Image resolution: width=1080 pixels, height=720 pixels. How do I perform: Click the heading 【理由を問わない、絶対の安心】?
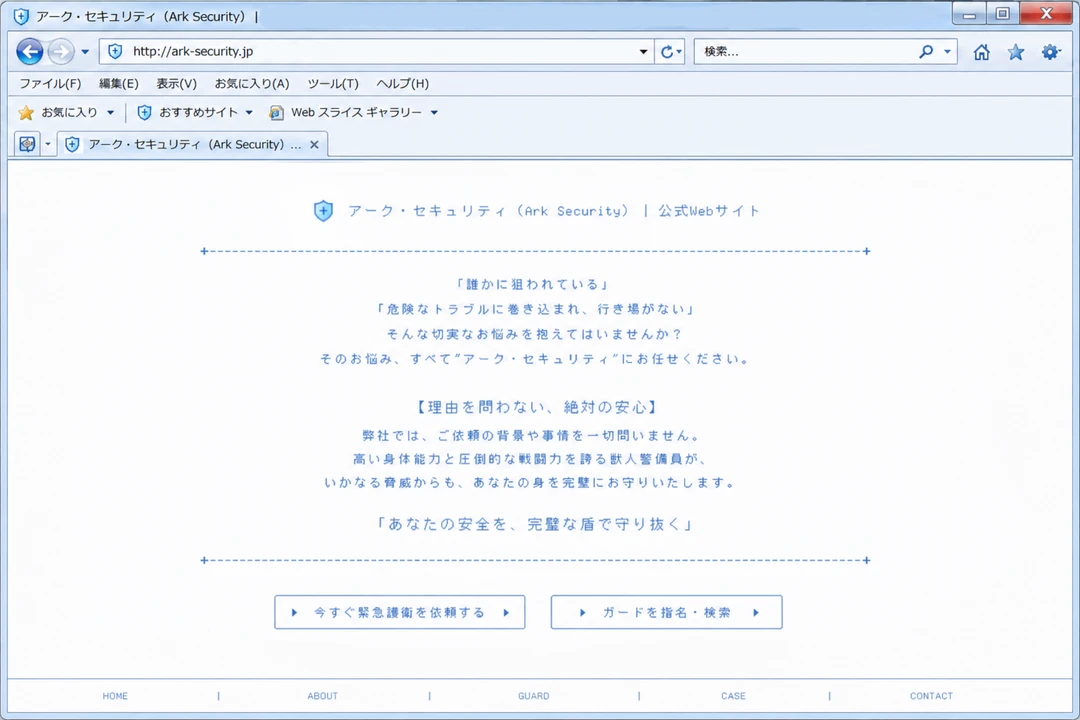click(537, 407)
